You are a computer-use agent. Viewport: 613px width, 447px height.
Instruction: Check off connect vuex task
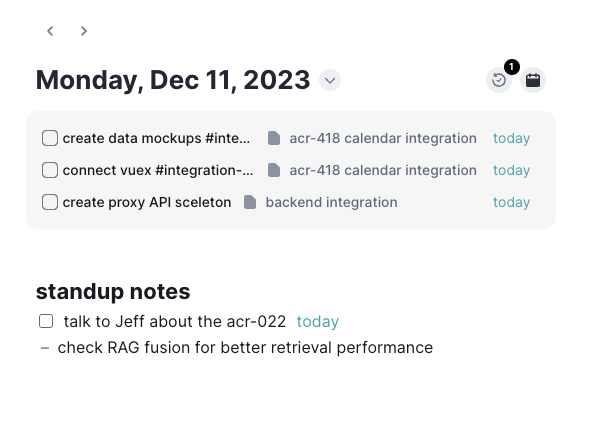pos(50,170)
